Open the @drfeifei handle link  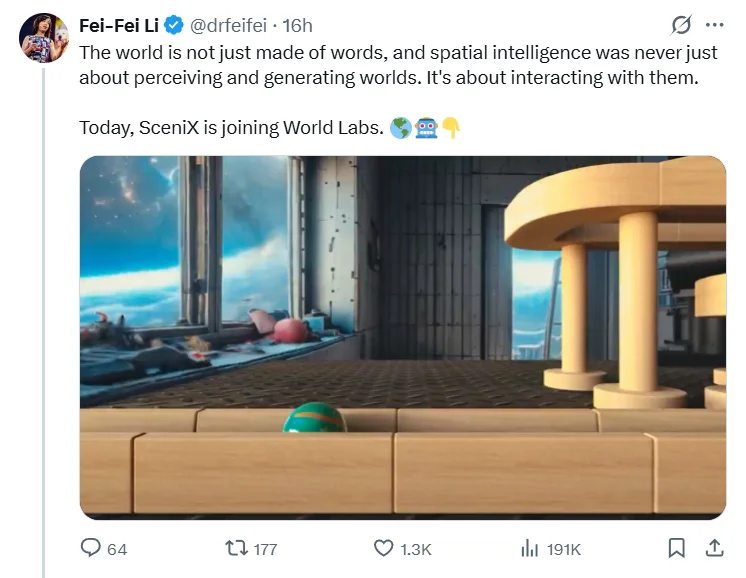[x=228, y=26]
